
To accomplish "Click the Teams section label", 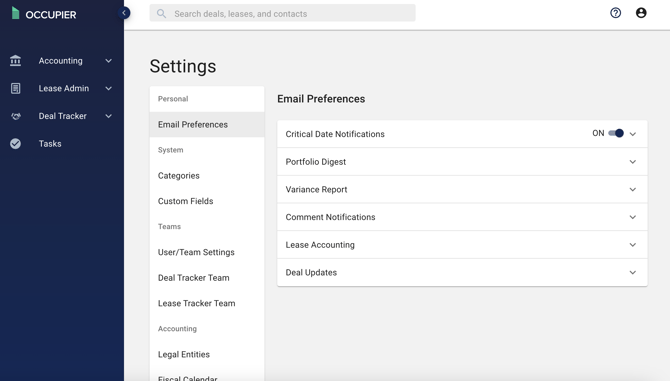I will pos(169,226).
